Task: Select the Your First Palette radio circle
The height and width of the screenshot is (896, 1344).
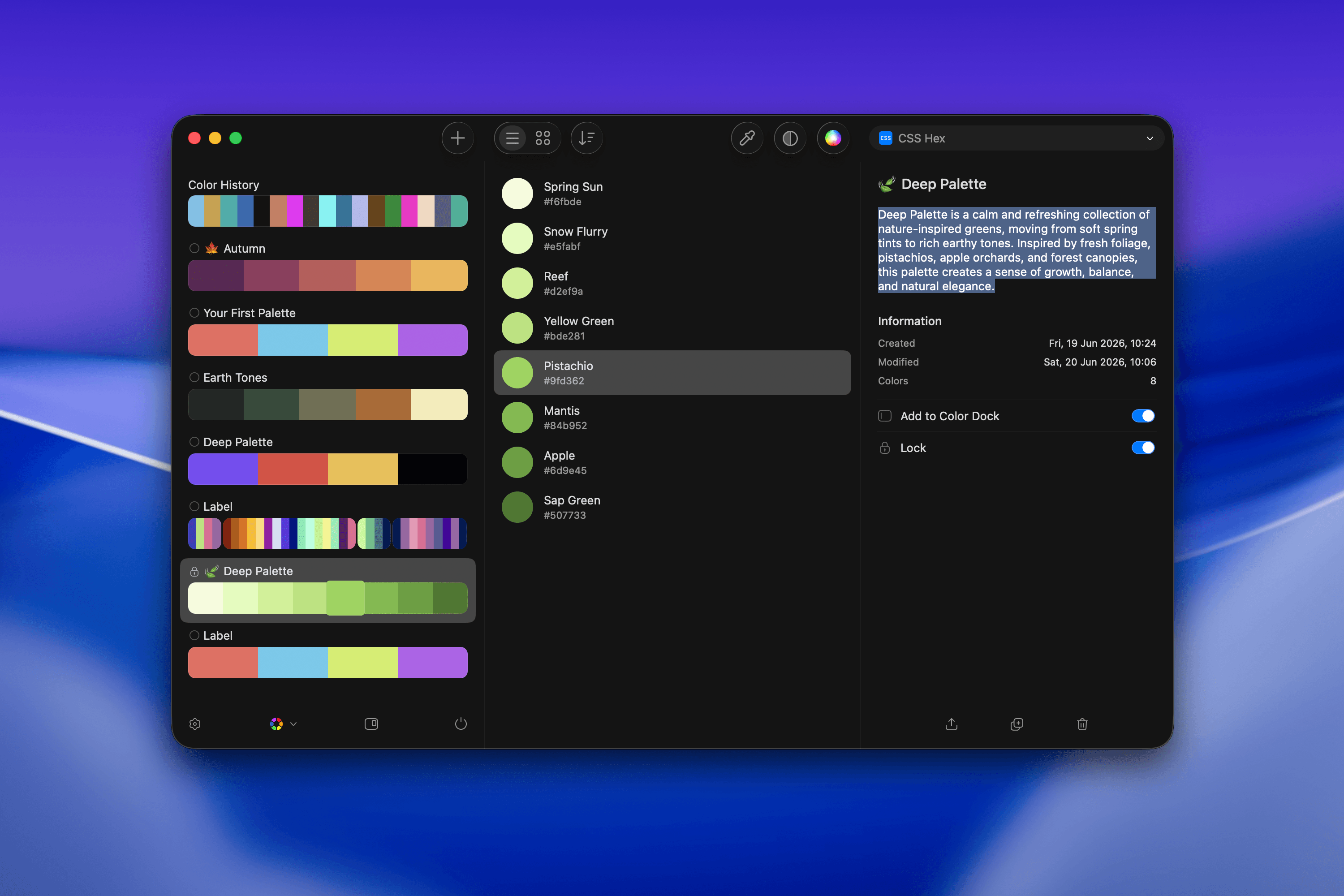Action: 194,313
